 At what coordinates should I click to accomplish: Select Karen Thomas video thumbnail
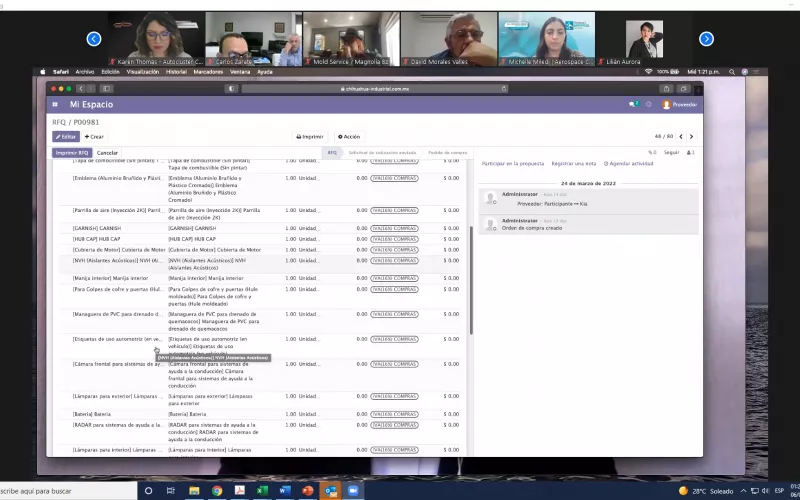tap(155, 38)
